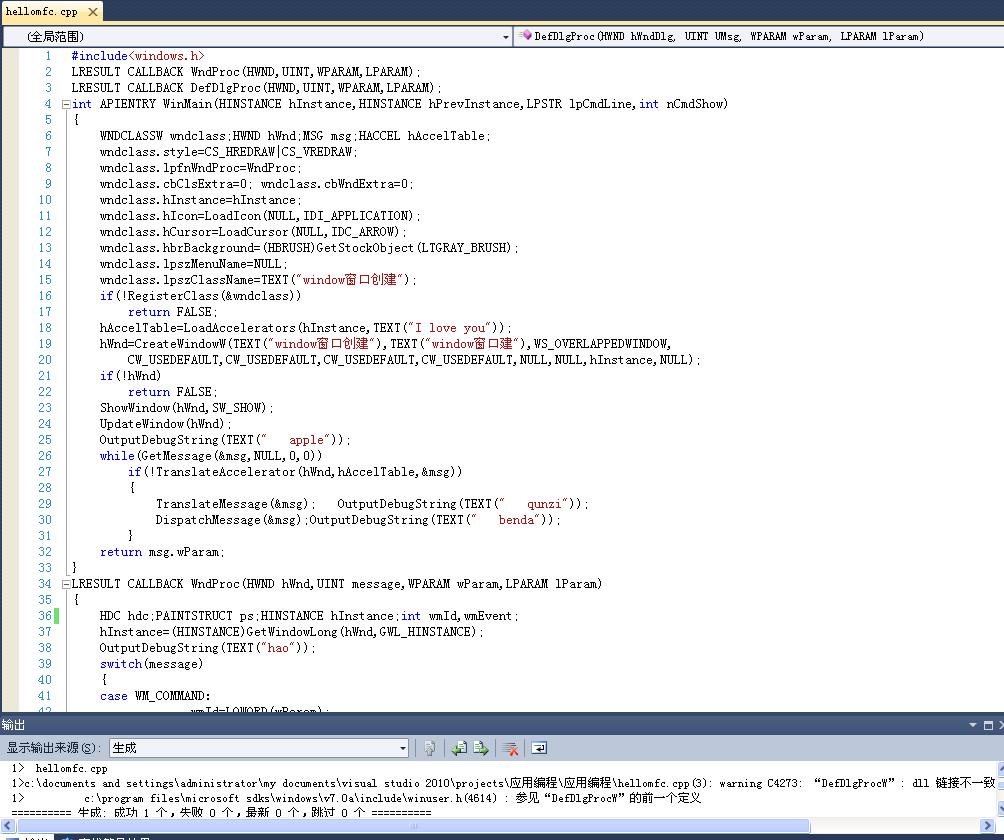Click DispatchMessage(&msg) on line 30
The height and width of the screenshot is (840, 1004).
click(x=231, y=520)
